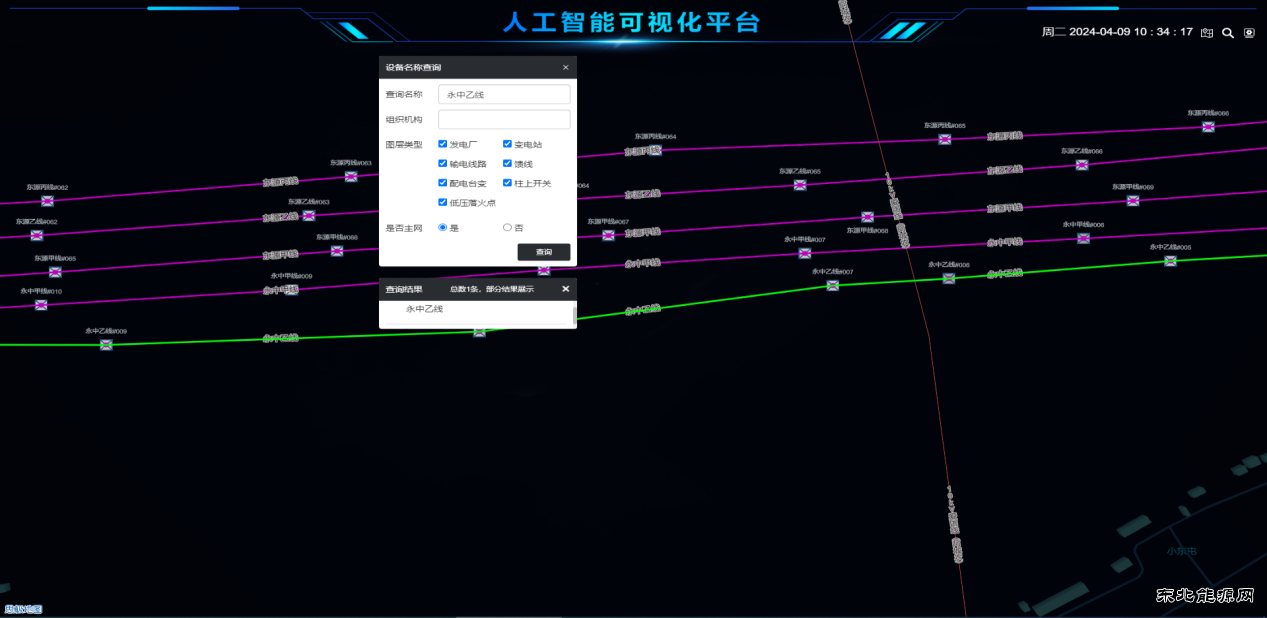This screenshot has height=618, width=1267.
Task: Select tower marker 东源甲线#069
Action: coord(1133,200)
